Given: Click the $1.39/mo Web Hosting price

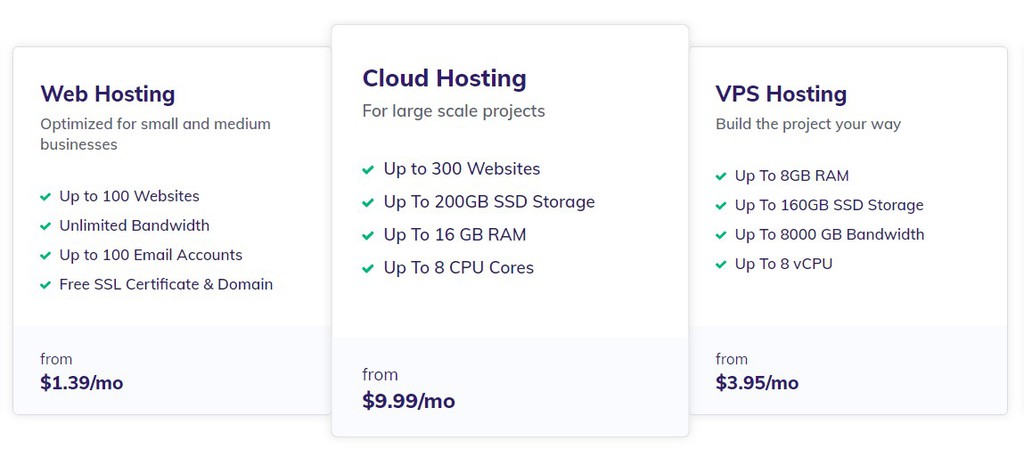Looking at the screenshot, I should 82,382.
